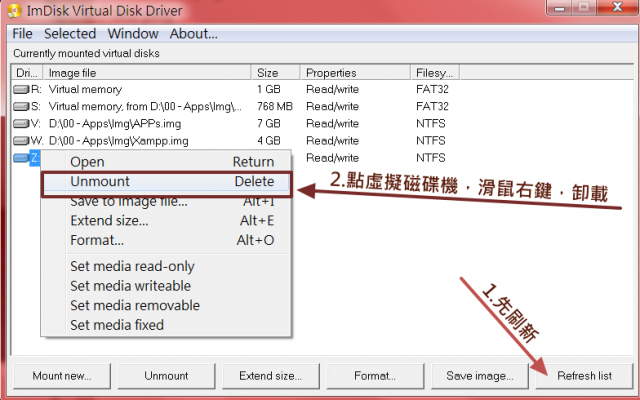
Task: Choose Unmount in the context menu
Action: [166, 182]
